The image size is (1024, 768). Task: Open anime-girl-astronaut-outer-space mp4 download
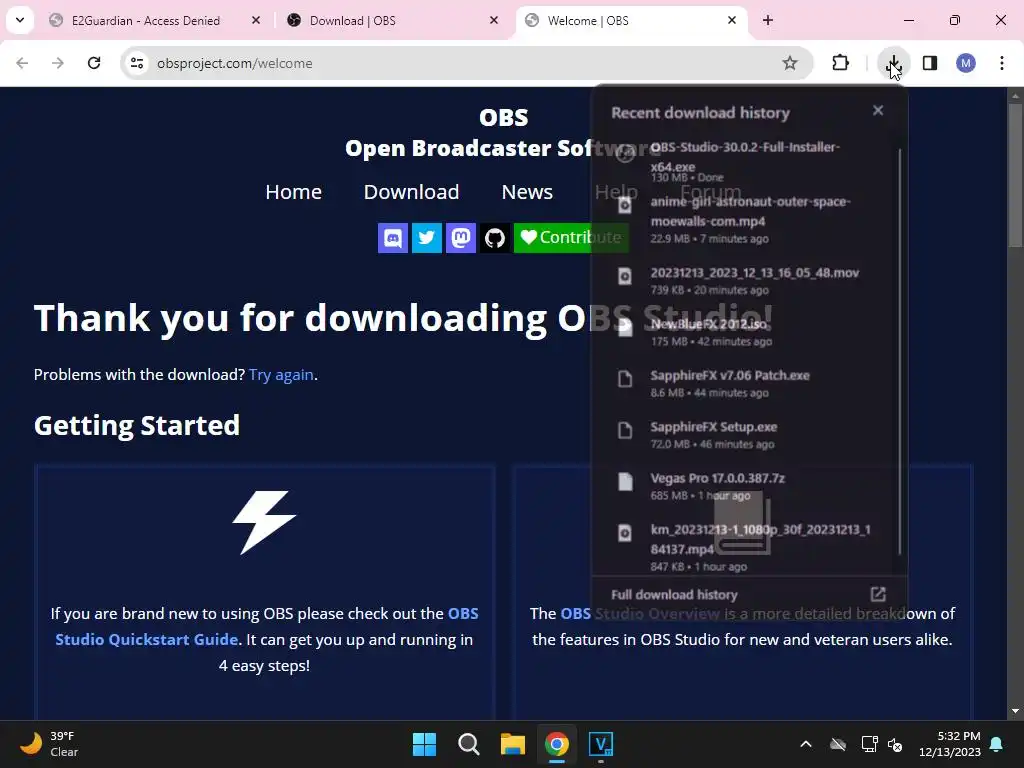click(746, 219)
